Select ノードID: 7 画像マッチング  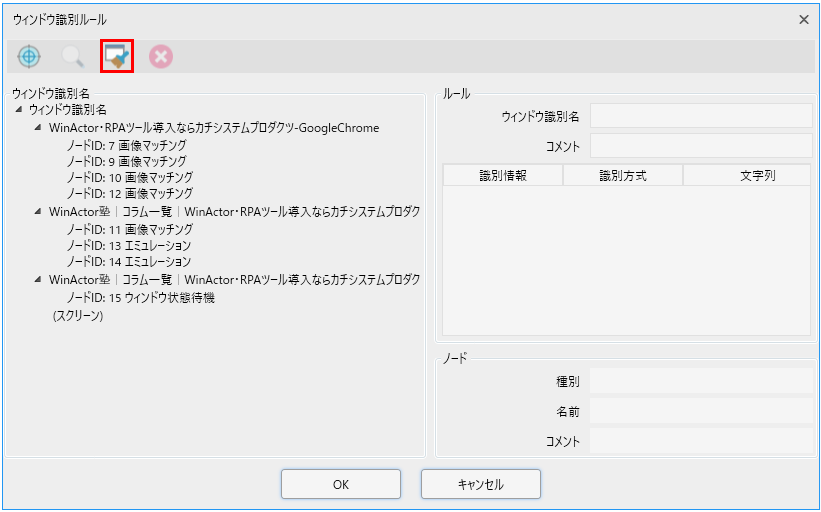click(x=126, y=145)
